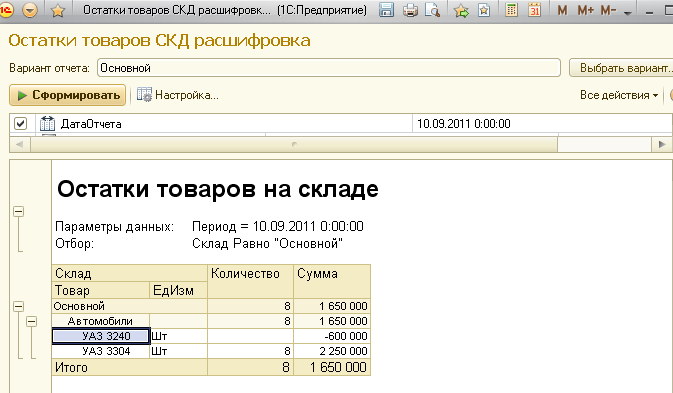Click the Итого row label
The height and width of the screenshot is (393, 673).
(x=71, y=367)
